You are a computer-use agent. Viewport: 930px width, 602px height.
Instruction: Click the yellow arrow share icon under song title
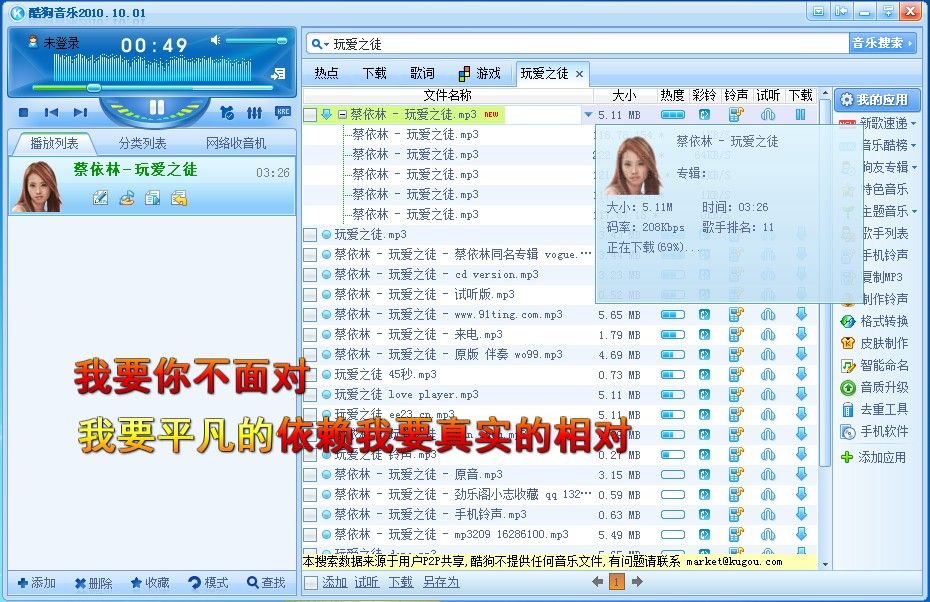click(x=179, y=198)
